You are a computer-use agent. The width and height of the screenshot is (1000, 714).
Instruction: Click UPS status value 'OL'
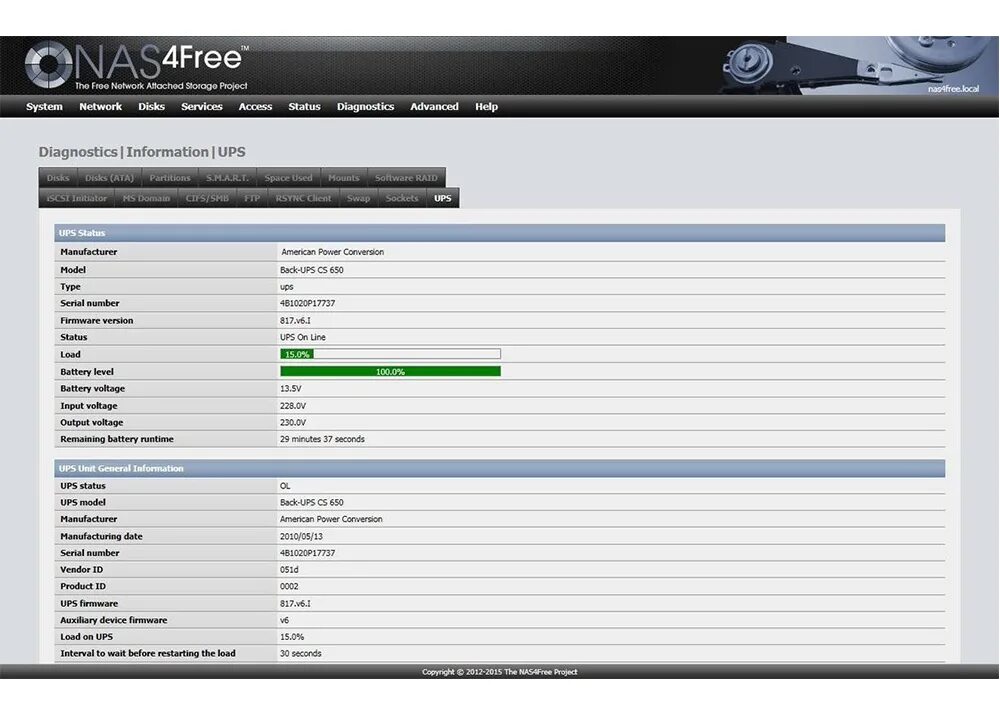(x=284, y=486)
